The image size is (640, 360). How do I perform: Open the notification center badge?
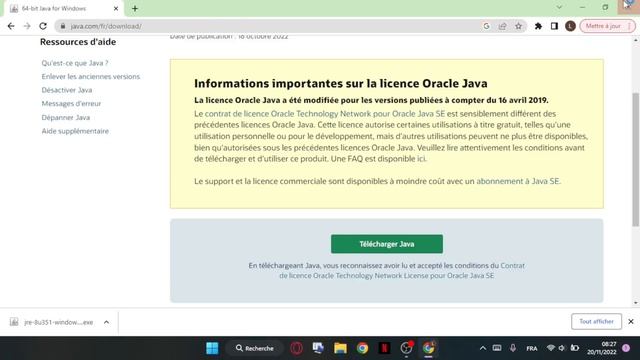[x=626, y=348]
